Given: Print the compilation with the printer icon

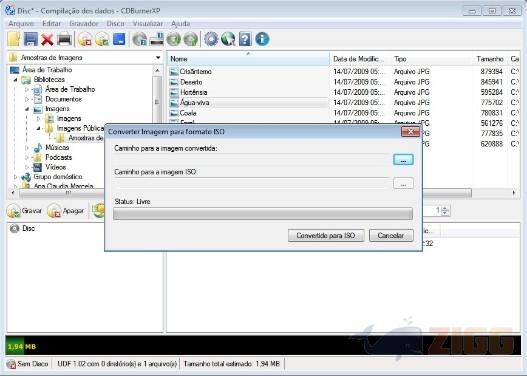Looking at the screenshot, I should coord(65,40).
